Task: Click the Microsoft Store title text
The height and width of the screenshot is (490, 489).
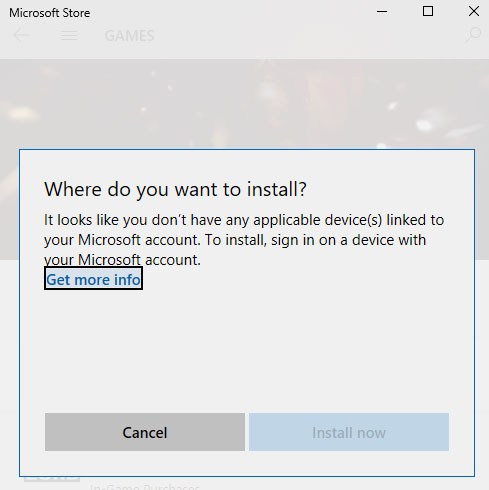Action: (x=50, y=13)
